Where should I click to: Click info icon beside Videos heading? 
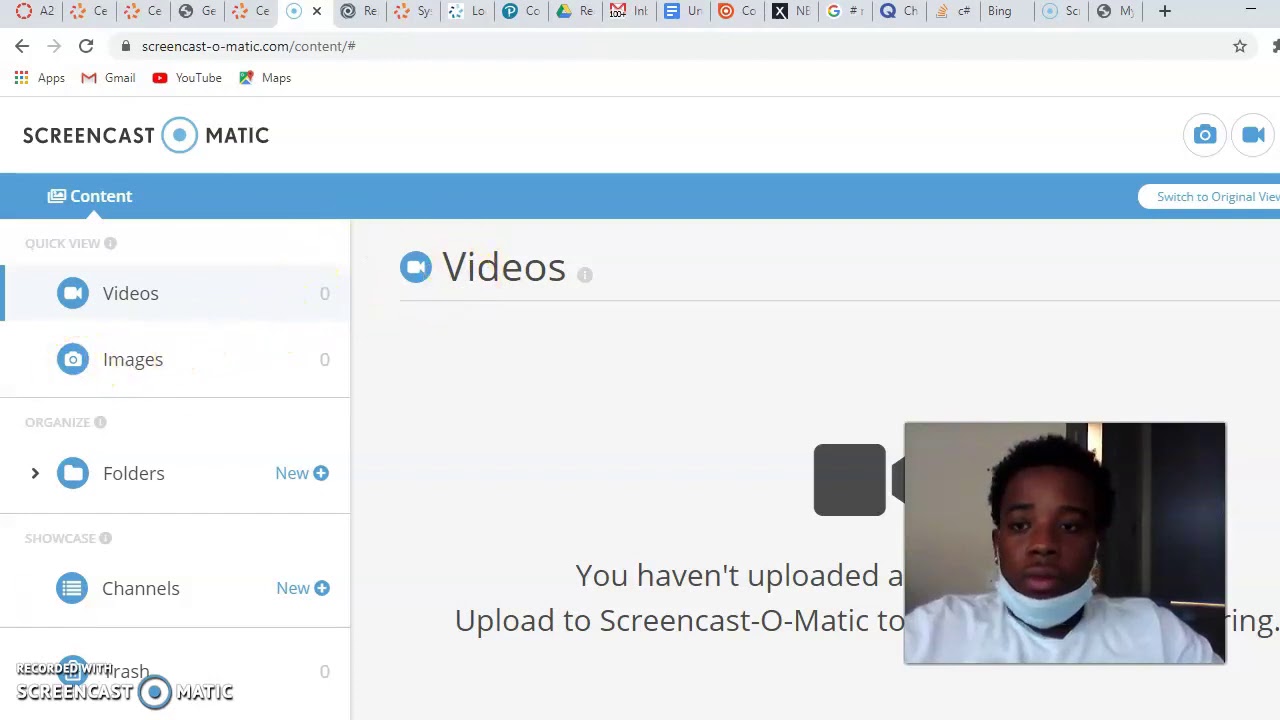pos(585,275)
